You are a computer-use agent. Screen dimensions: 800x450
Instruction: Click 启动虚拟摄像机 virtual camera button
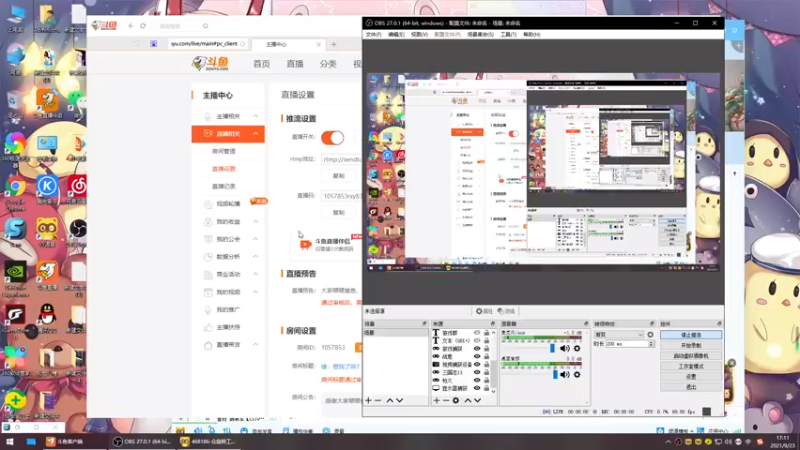[x=691, y=356]
